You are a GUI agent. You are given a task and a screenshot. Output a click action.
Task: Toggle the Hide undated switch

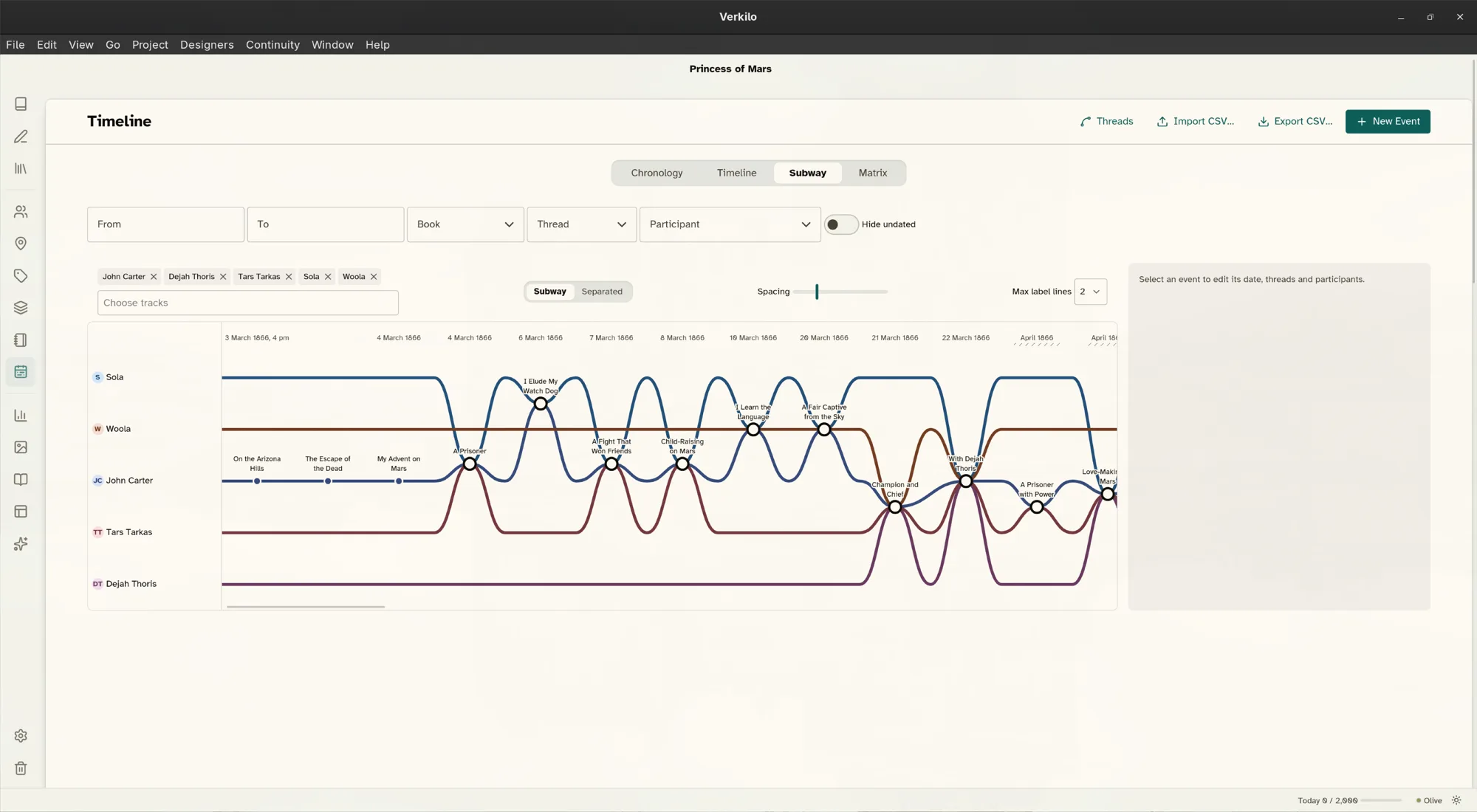pos(840,224)
